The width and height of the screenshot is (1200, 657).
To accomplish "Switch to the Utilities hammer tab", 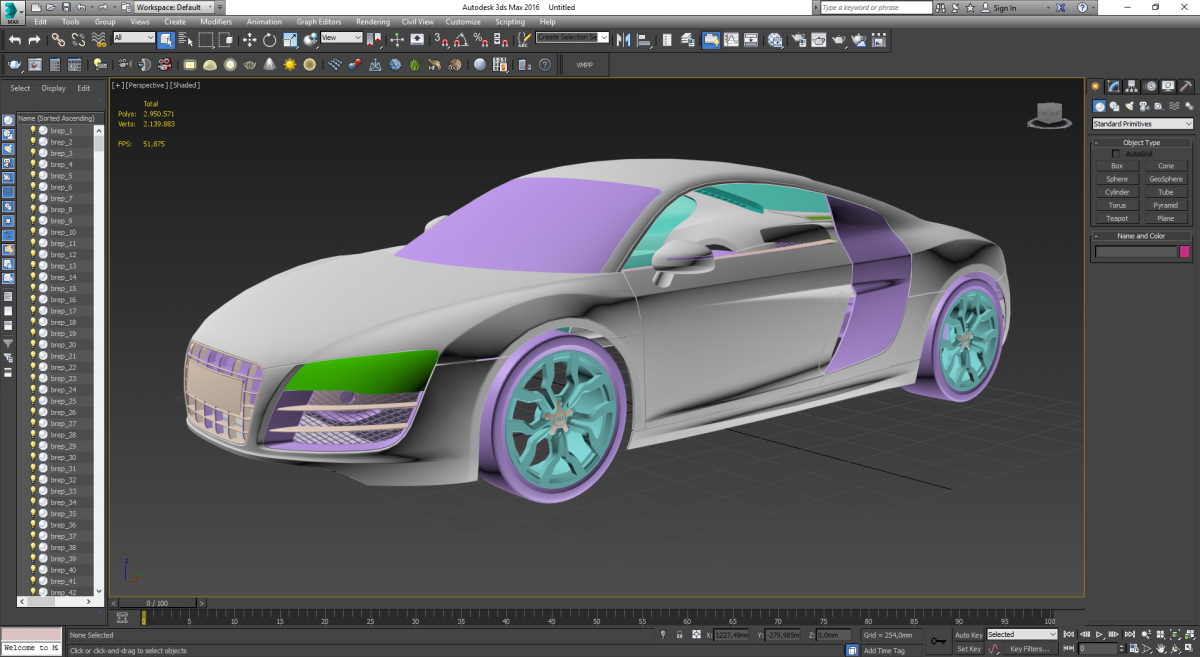I will [1186, 87].
